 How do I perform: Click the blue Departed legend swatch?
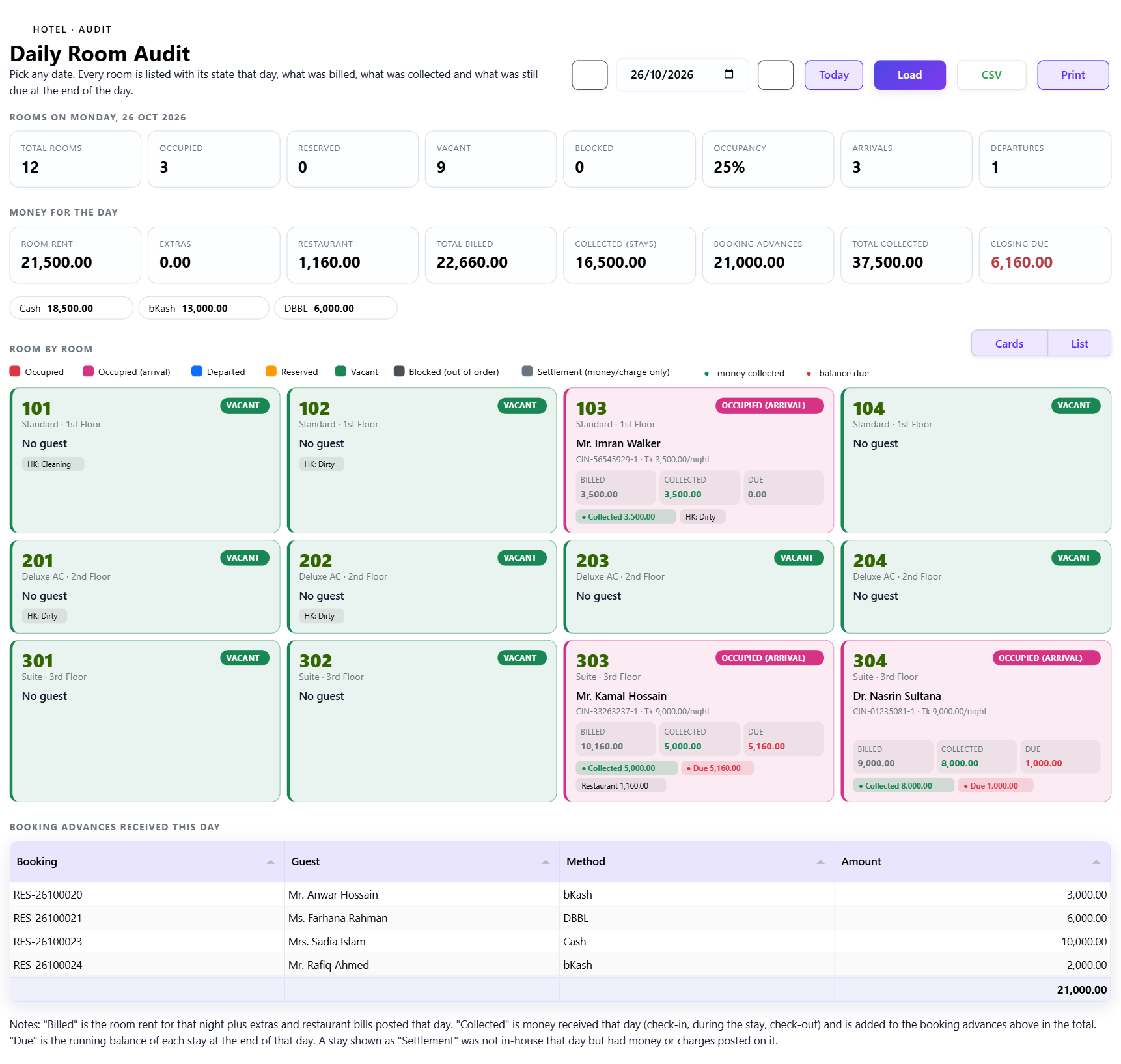pos(197,371)
